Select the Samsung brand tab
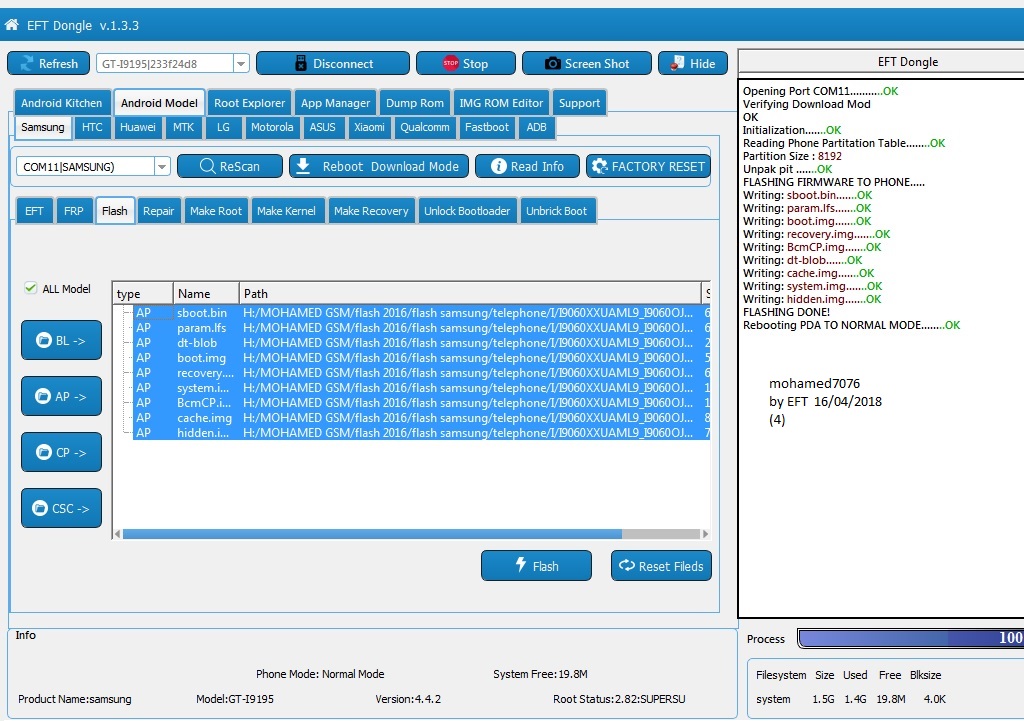The image size is (1024, 721). [42, 127]
